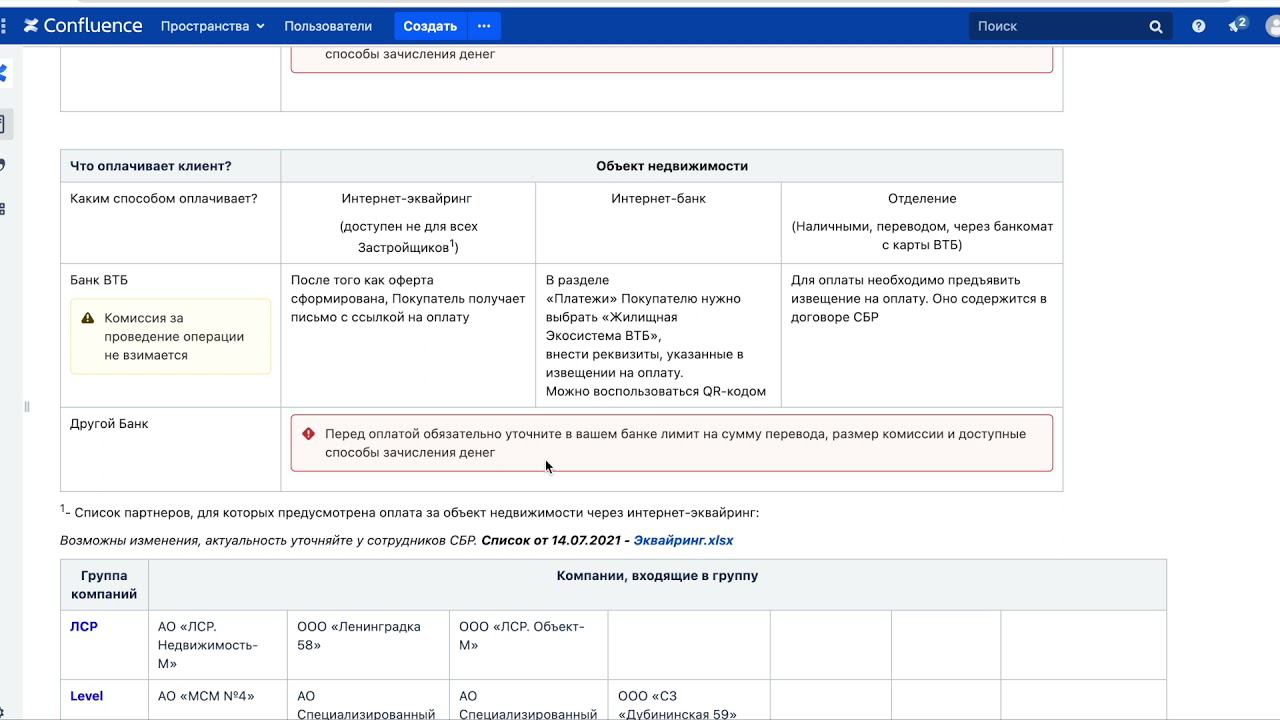Open the help question mark menu
Image resolution: width=1280 pixels, height=720 pixels.
(x=1198, y=26)
